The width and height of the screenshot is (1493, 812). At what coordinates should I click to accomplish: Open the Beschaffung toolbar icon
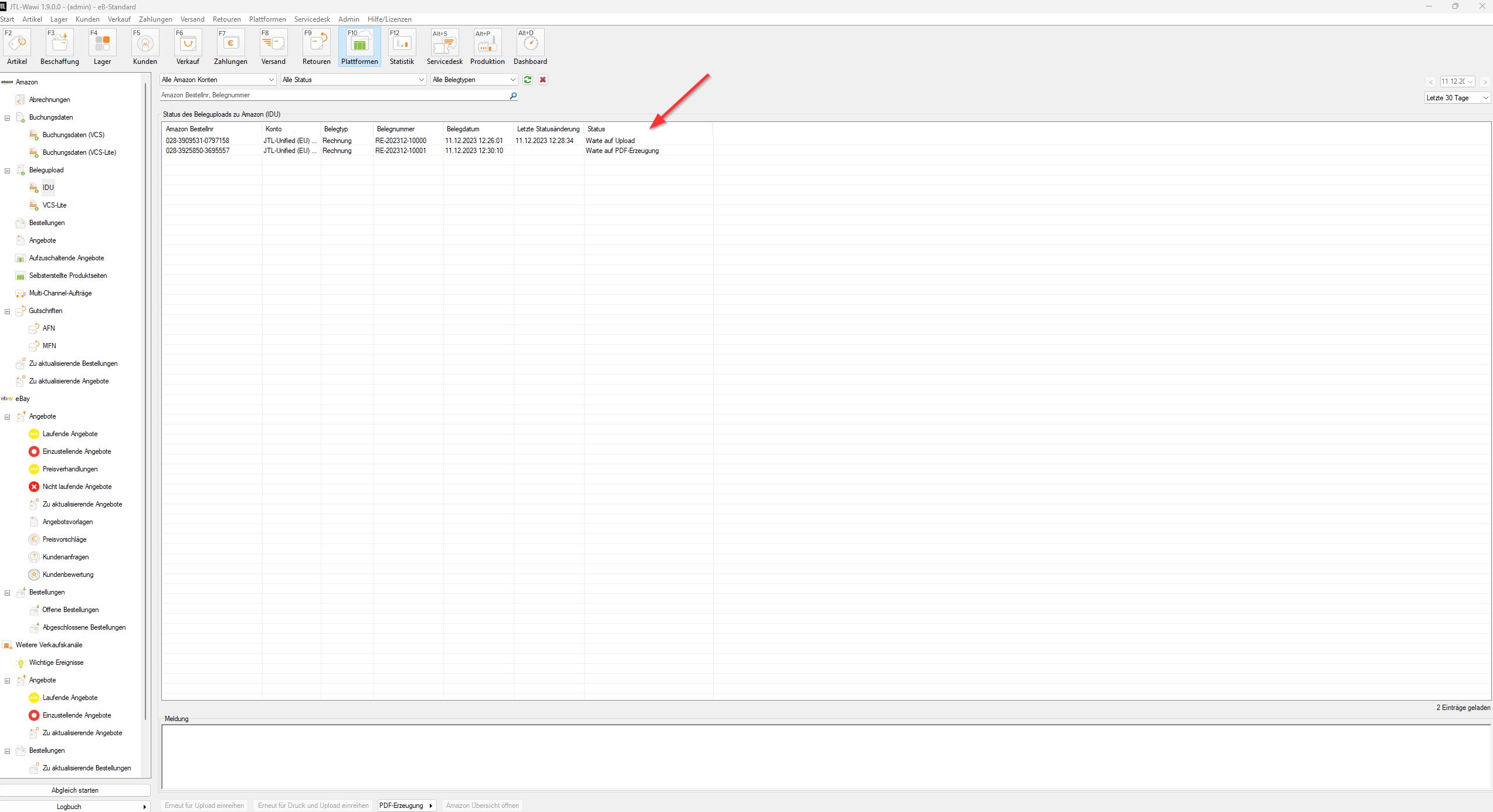pyautogui.click(x=60, y=46)
